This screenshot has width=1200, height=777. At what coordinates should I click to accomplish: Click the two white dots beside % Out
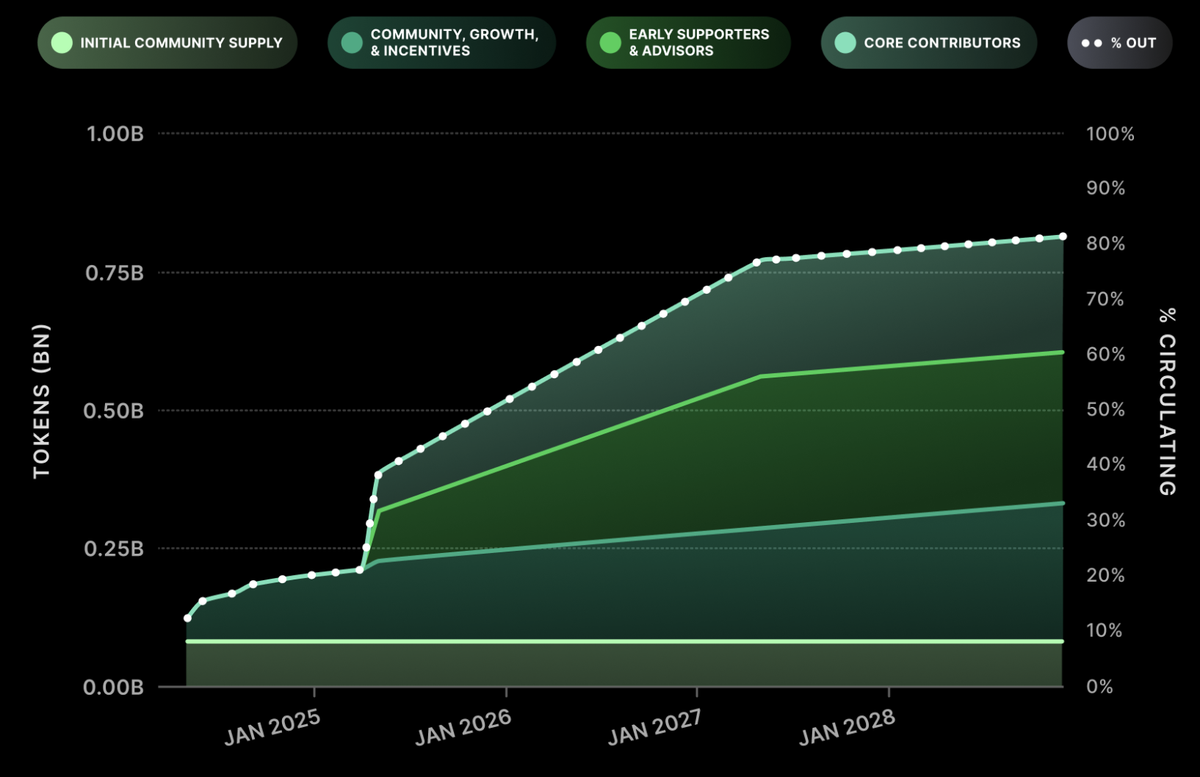click(1093, 43)
